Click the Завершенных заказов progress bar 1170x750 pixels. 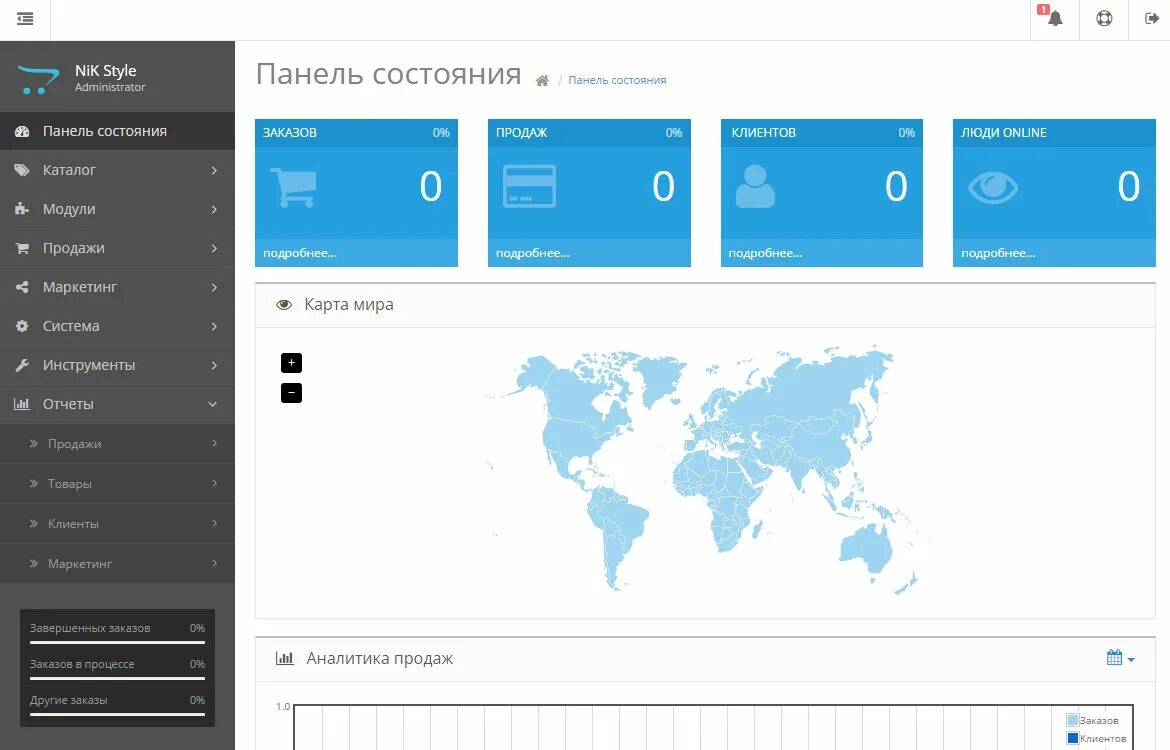point(117,641)
